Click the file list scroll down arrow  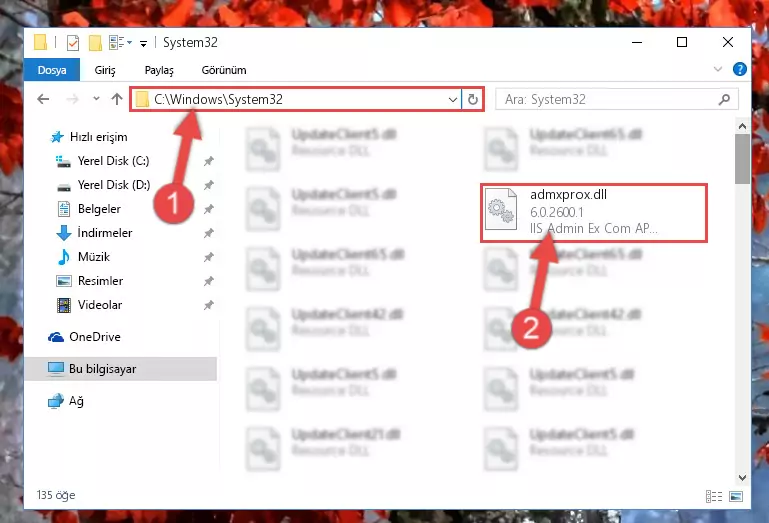743,477
